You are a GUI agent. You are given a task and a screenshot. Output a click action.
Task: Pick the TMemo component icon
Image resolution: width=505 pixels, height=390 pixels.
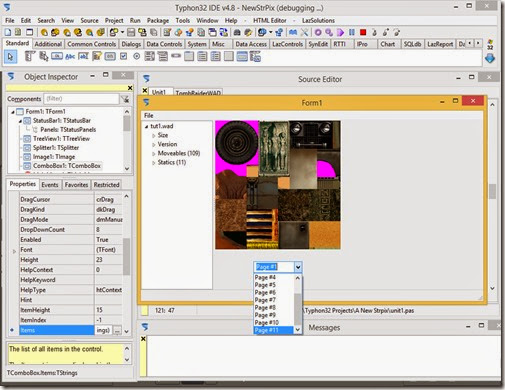point(97,56)
